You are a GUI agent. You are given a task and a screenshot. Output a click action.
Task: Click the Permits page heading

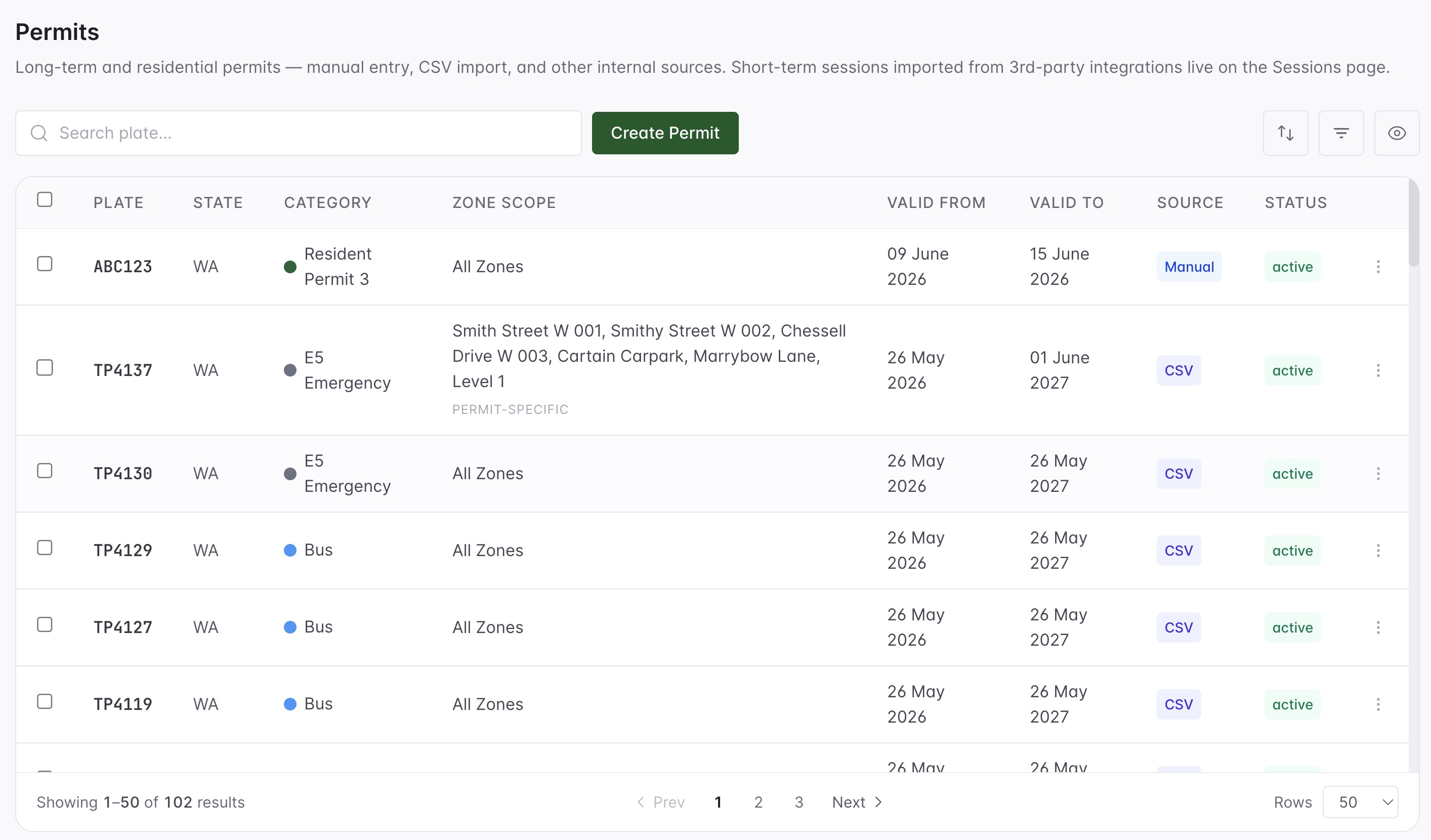(x=57, y=32)
